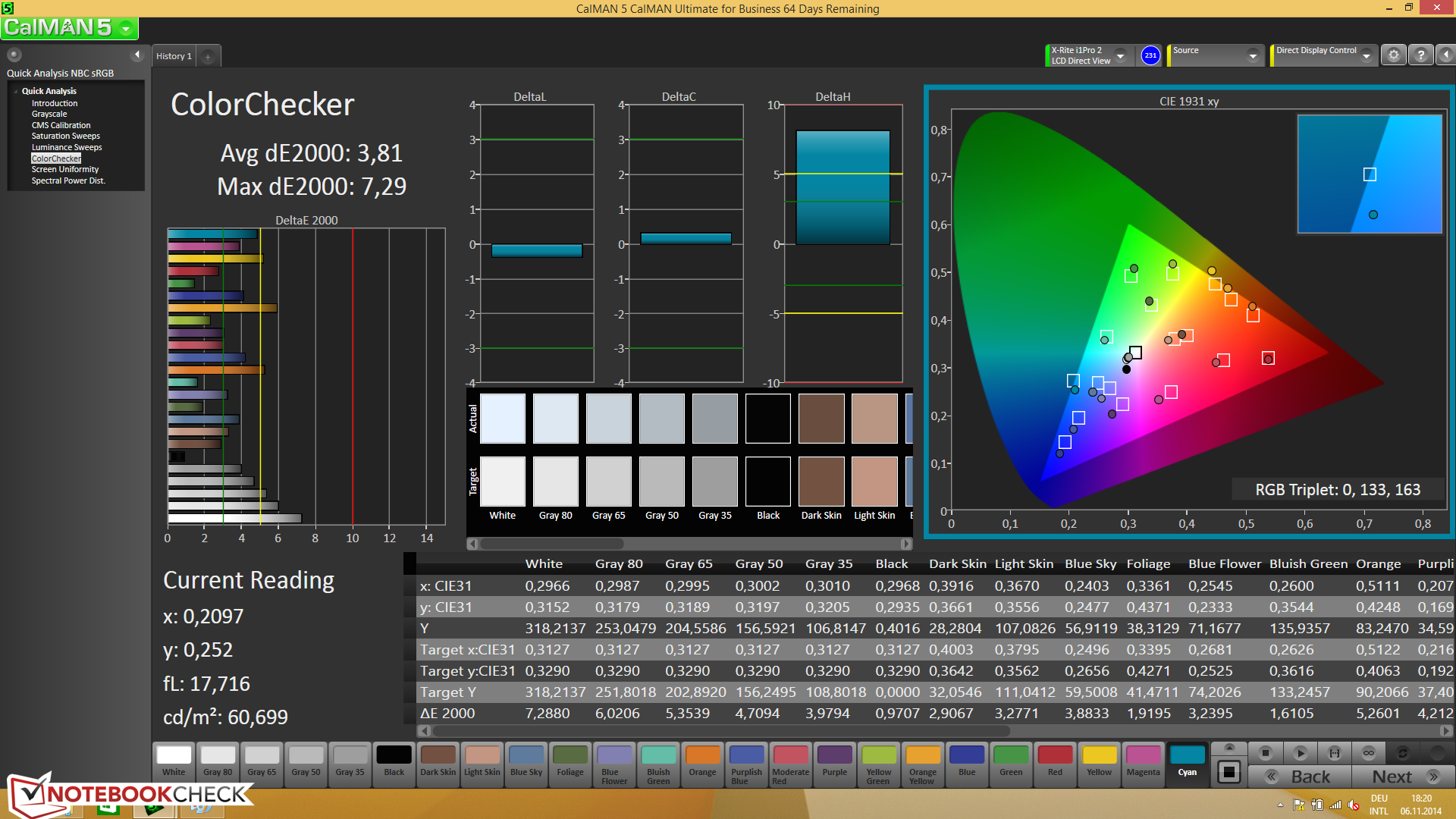This screenshot has width=1456, height=819.
Task: Click the single read bracket icon
Action: 1334,753
